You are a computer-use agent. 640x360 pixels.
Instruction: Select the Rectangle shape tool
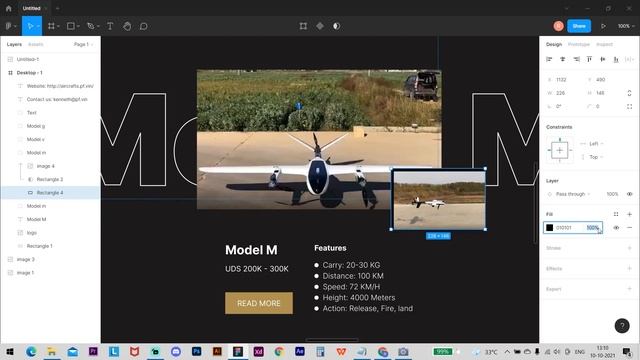coord(71,26)
